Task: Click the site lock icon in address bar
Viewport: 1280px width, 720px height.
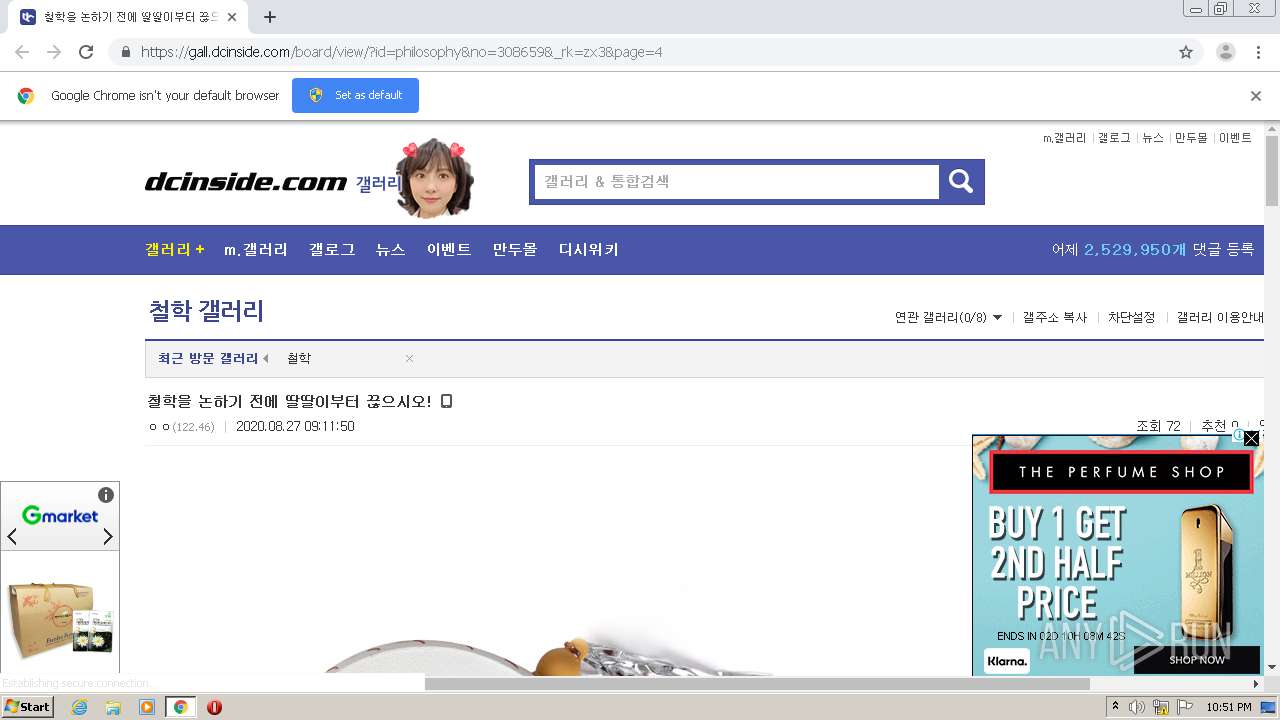Action: (125, 52)
